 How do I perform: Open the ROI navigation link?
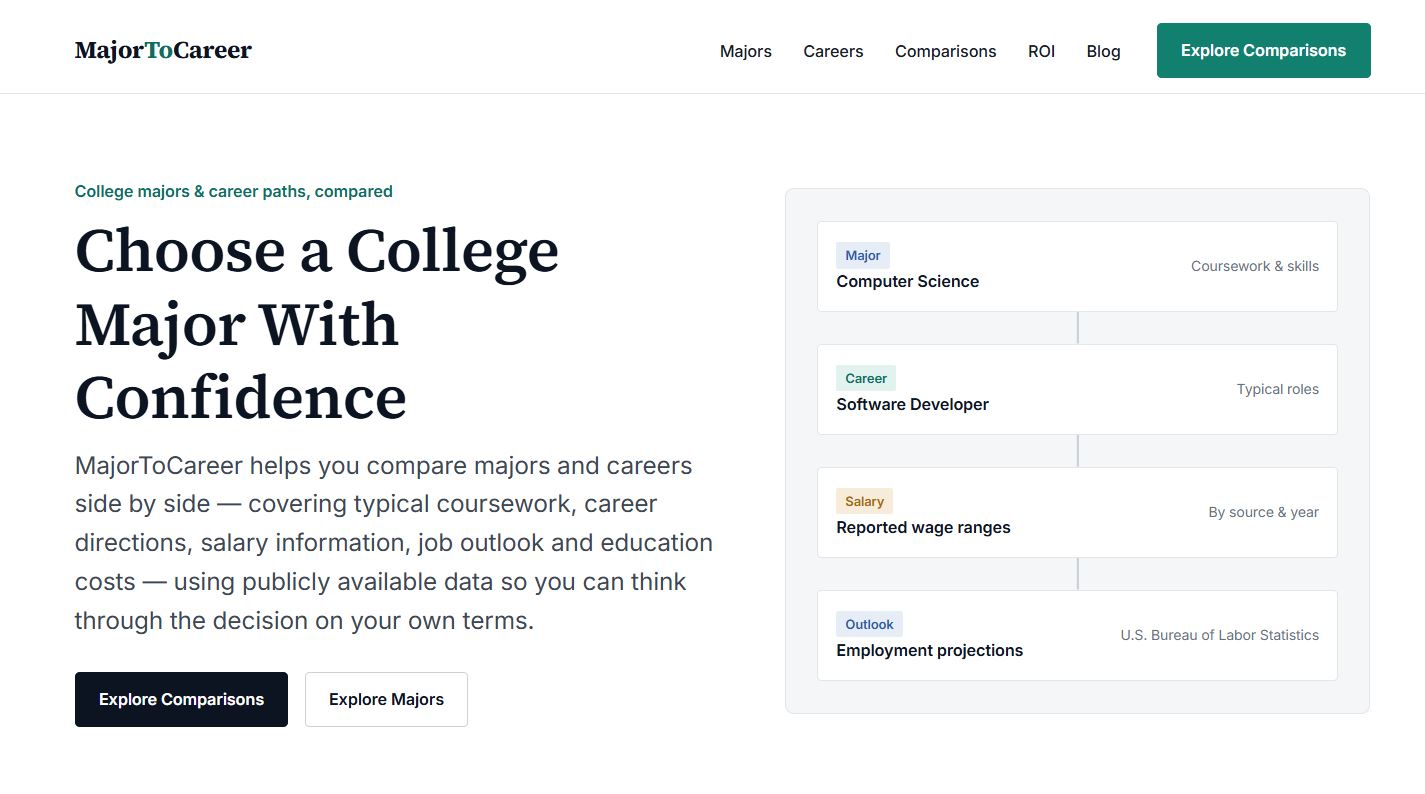tap(1041, 51)
